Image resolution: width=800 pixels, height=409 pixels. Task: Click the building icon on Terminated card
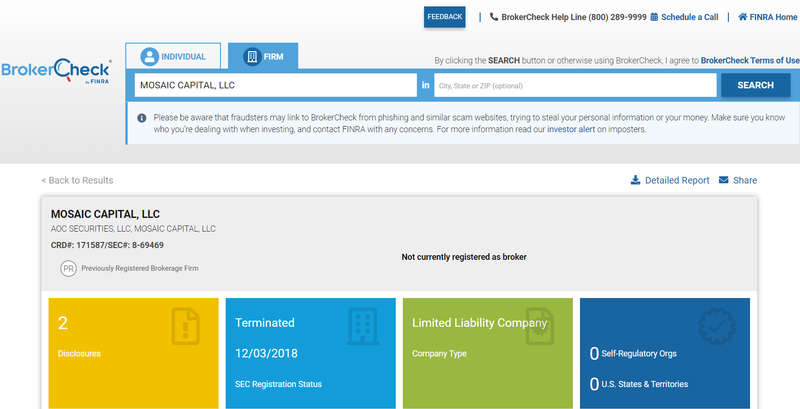point(363,326)
